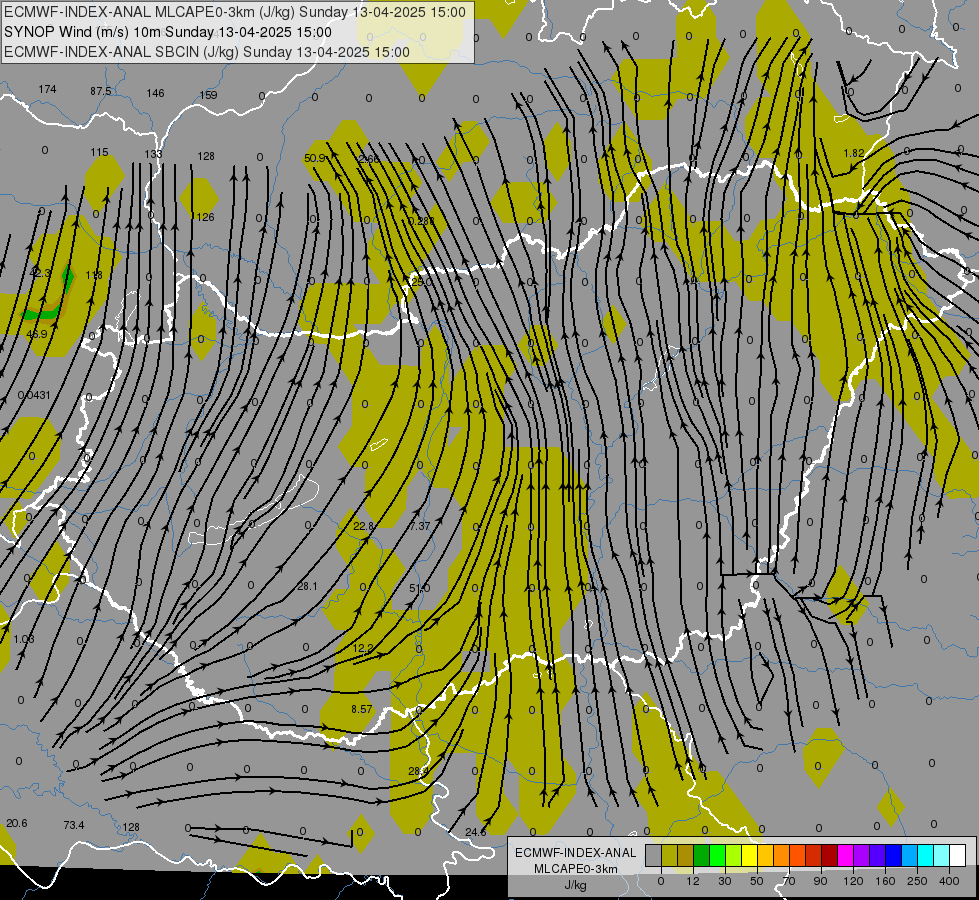This screenshot has width=979, height=900.
Task: Click the MLCAPE0-3km title line at top
Action: pyautogui.click(x=235, y=12)
